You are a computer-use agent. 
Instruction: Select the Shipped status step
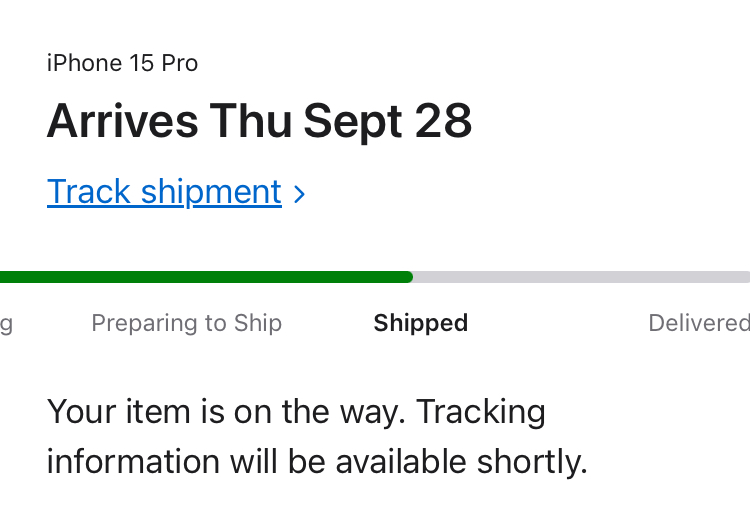pos(420,323)
